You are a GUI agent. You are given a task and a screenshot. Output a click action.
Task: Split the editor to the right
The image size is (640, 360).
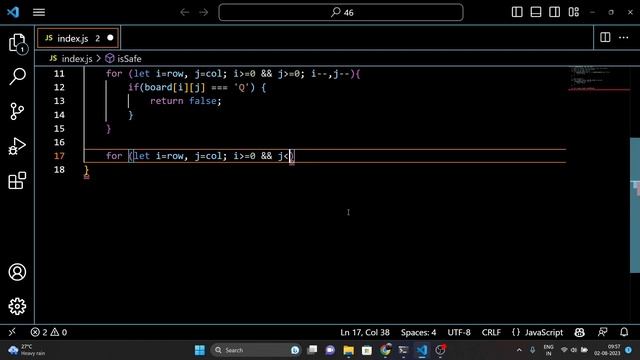point(605,38)
